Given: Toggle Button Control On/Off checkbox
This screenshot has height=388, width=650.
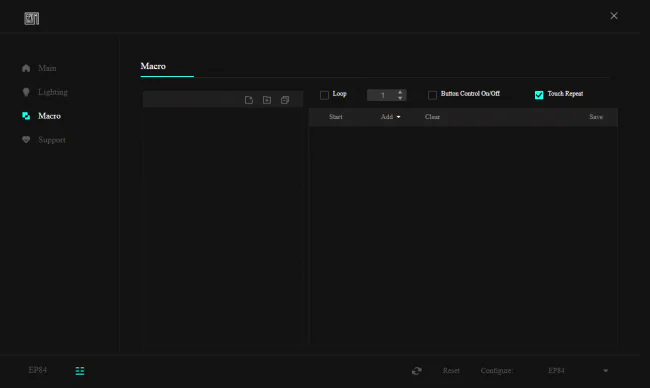Looking at the screenshot, I should tap(432, 95).
